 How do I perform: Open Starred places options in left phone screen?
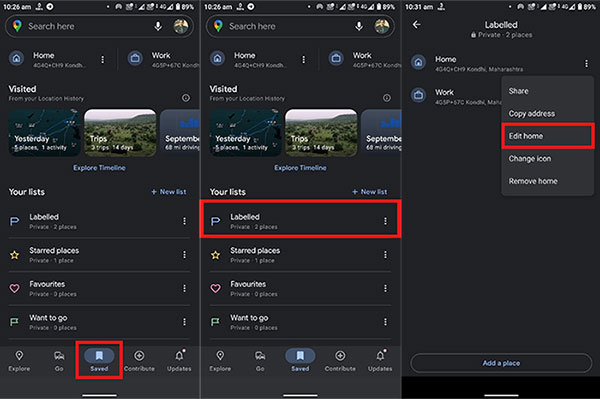point(184,255)
